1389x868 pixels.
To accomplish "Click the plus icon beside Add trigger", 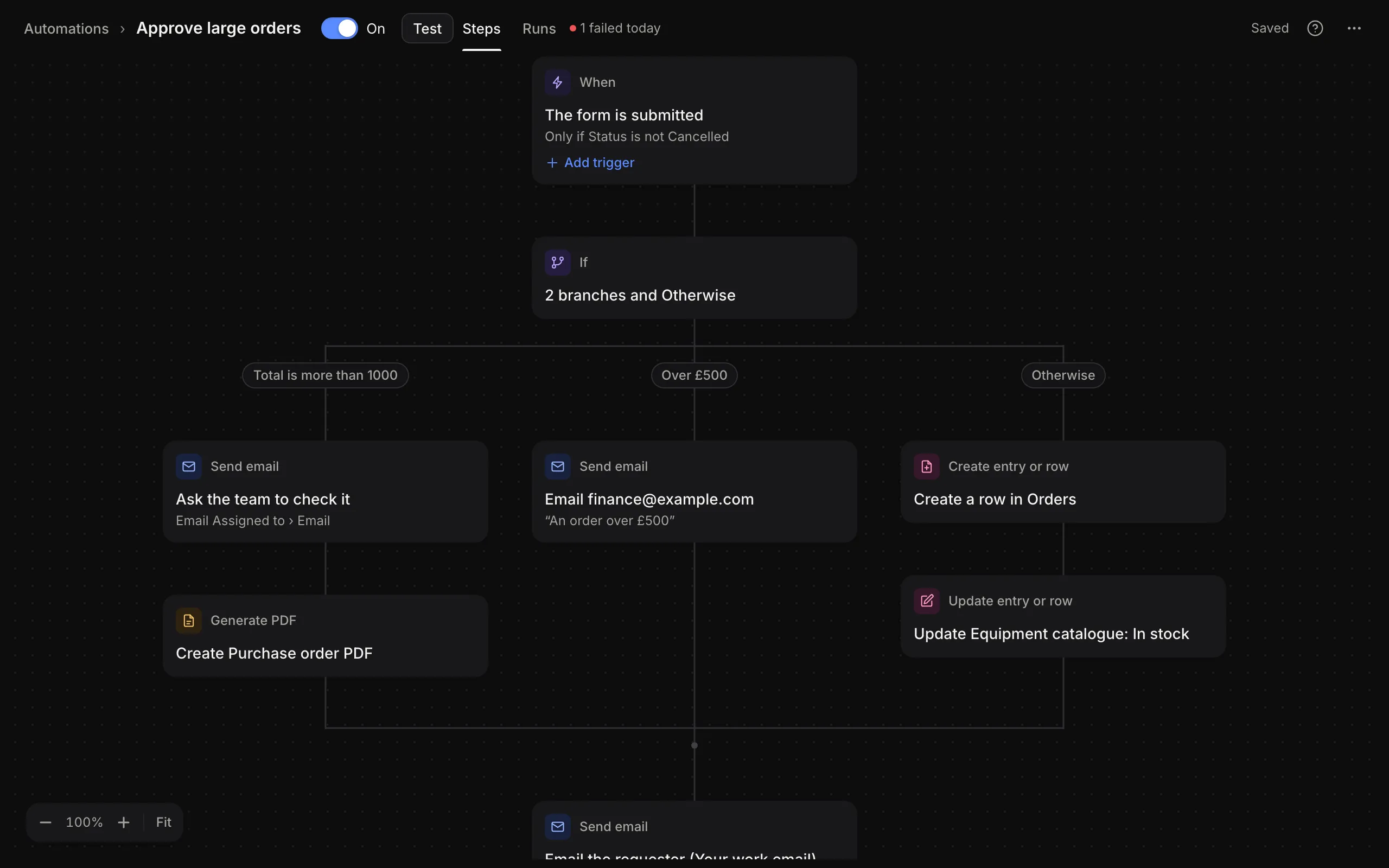I will pyautogui.click(x=552, y=162).
